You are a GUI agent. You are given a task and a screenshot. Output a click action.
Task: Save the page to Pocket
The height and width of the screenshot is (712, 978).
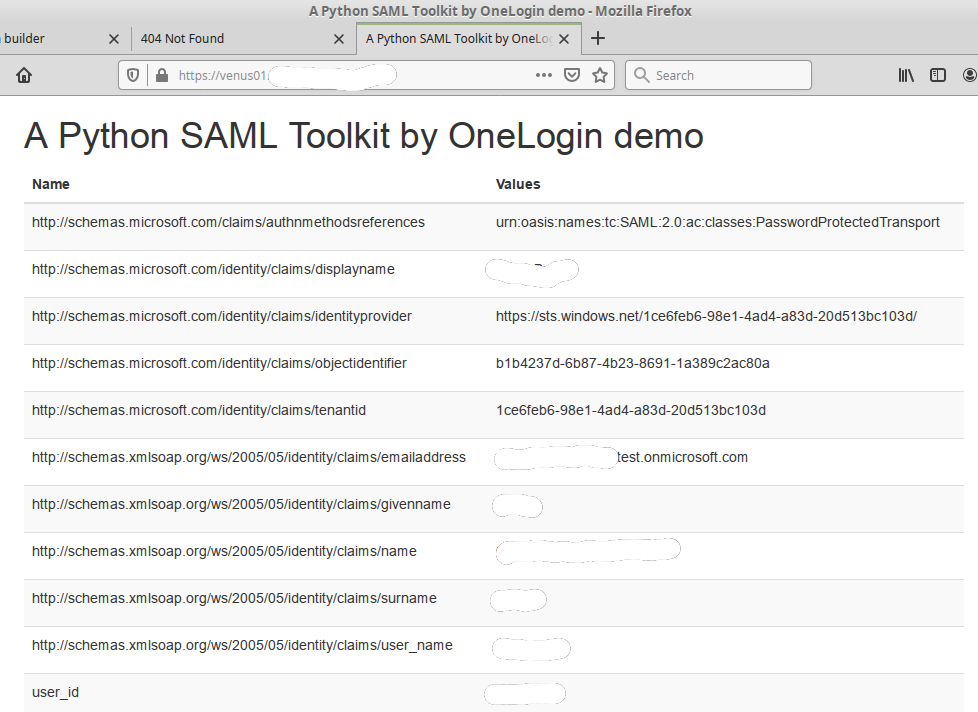click(x=571, y=74)
